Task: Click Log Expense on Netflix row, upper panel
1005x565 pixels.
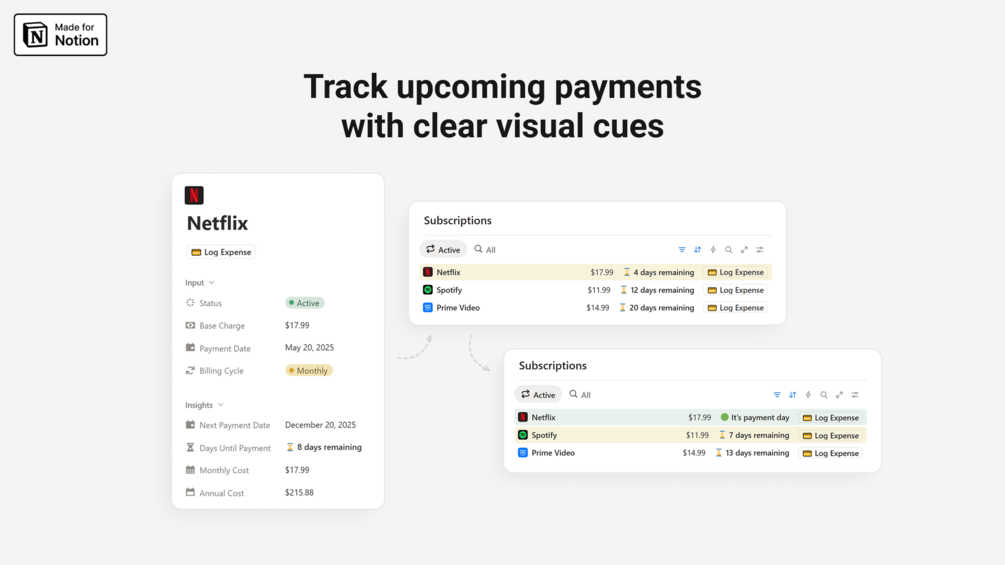Action: 736,272
